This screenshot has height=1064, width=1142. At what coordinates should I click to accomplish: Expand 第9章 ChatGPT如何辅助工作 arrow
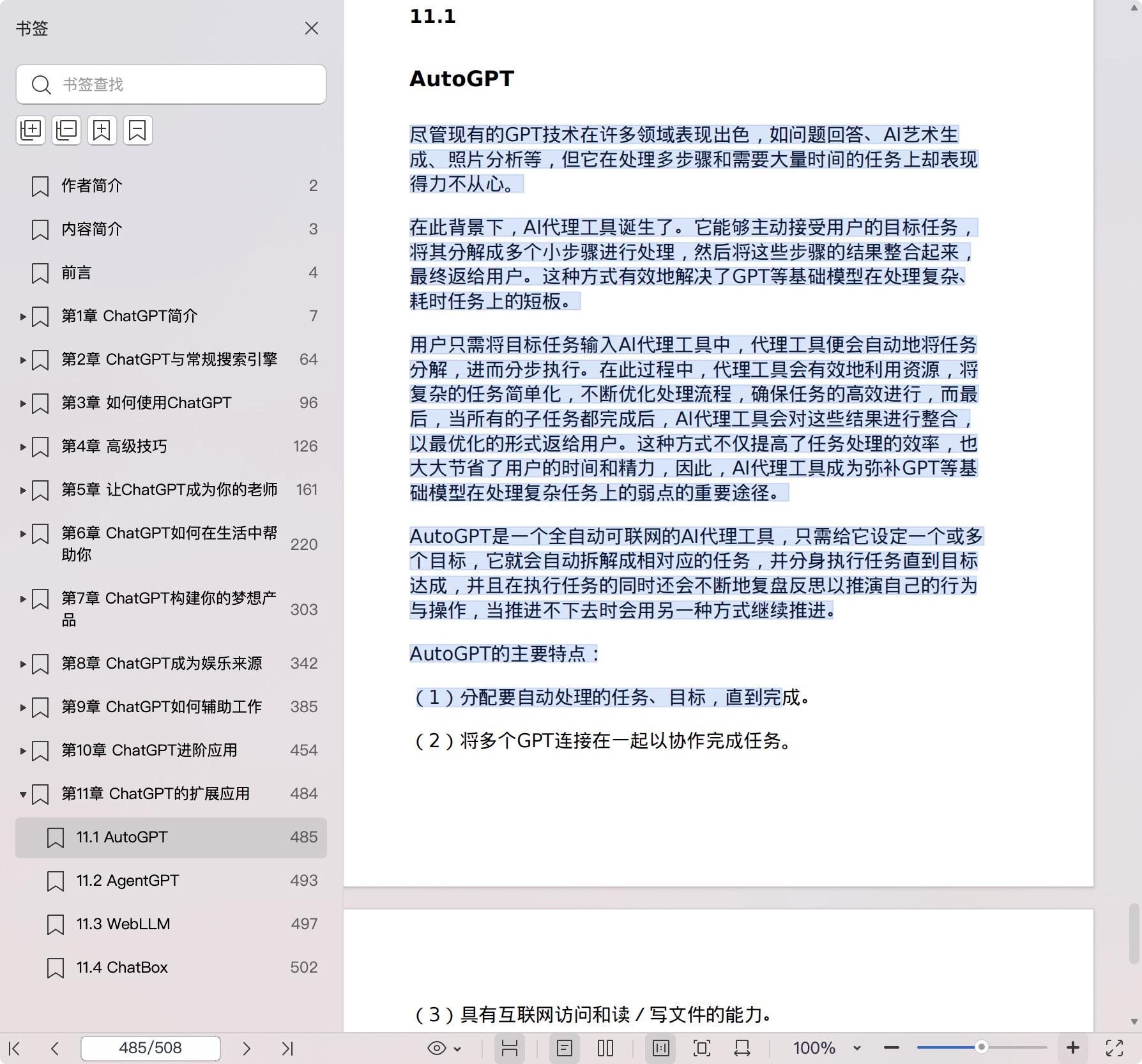23,707
